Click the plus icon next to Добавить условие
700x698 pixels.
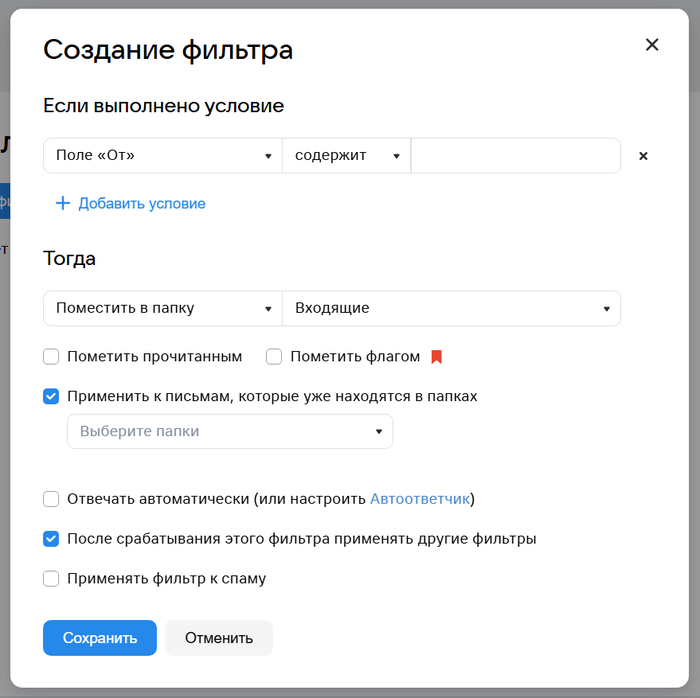tap(63, 203)
